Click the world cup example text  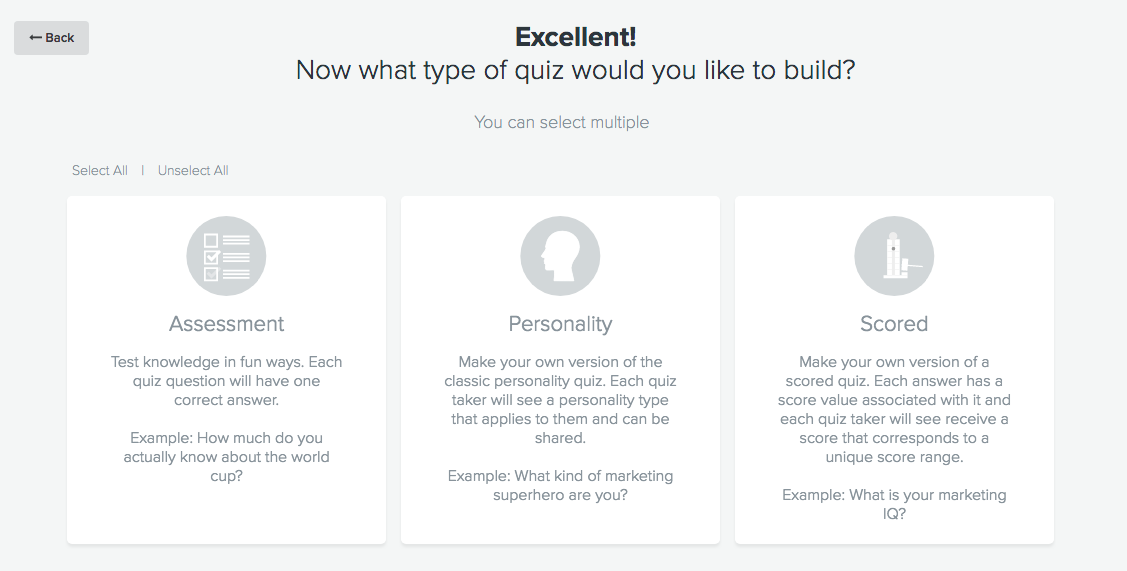[226, 457]
